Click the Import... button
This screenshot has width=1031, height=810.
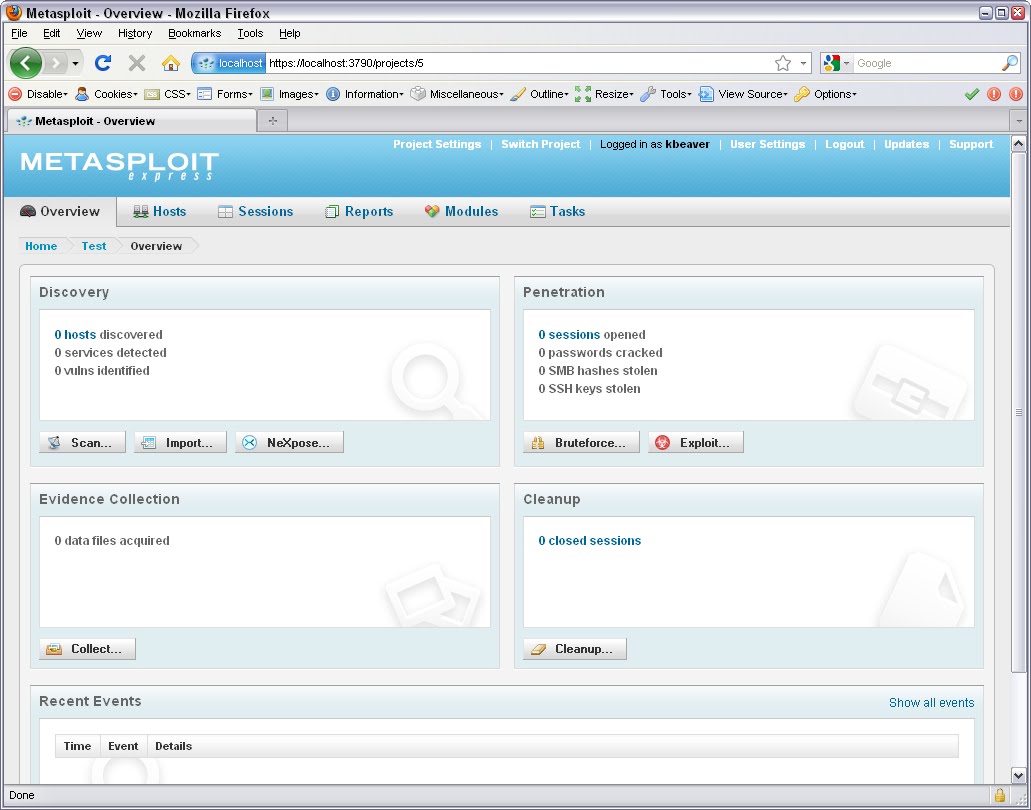(180, 442)
